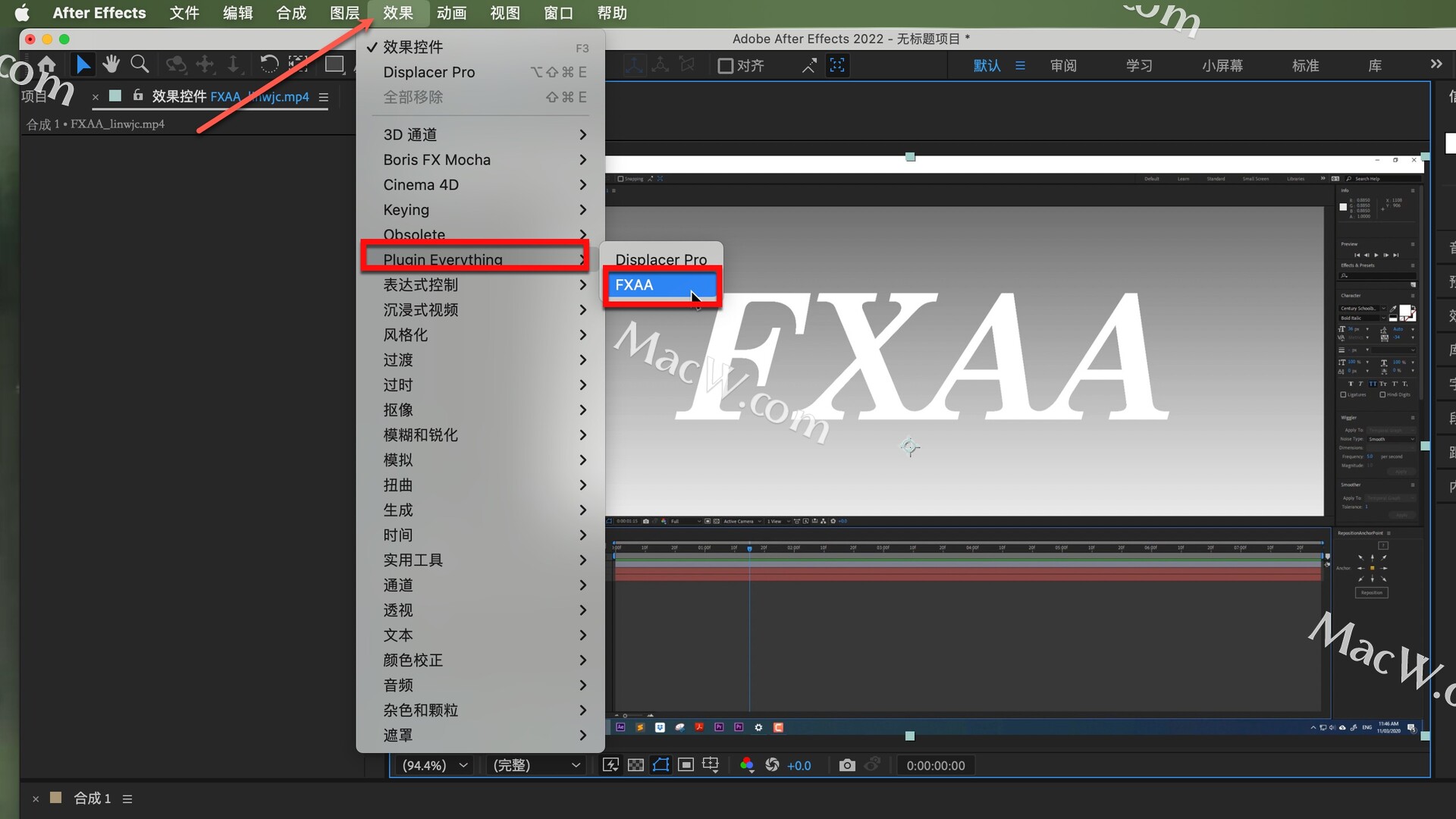Open the 合成 menu in menu bar
The width and height of the screenshot is (1456, 819).
pyautogui.click(x=291, y=13)
